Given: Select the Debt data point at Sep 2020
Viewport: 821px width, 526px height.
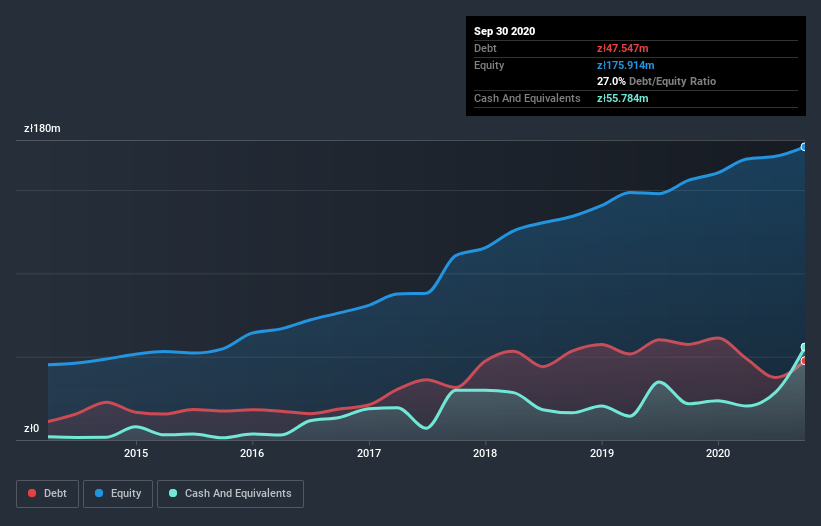Looking at the screenshot, I should (804, 361).
